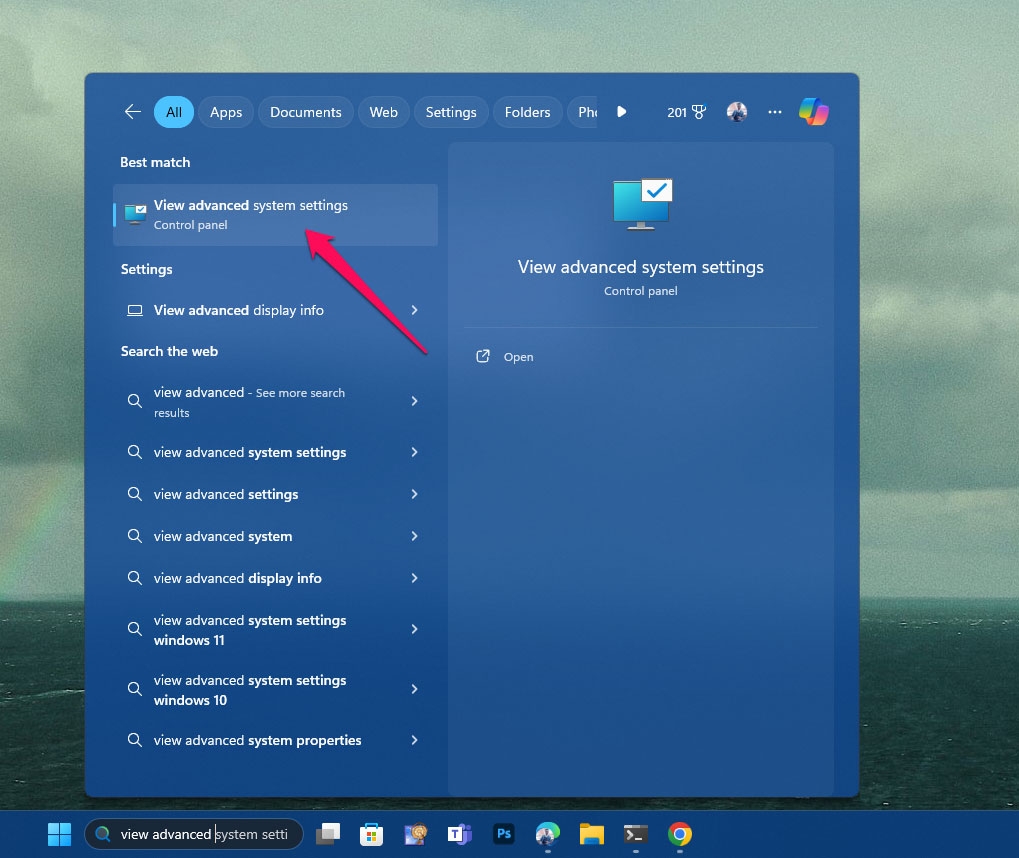Select the All filter tab
The image size is (1019, 858).
pyautogui.click(x=174, y=112)
